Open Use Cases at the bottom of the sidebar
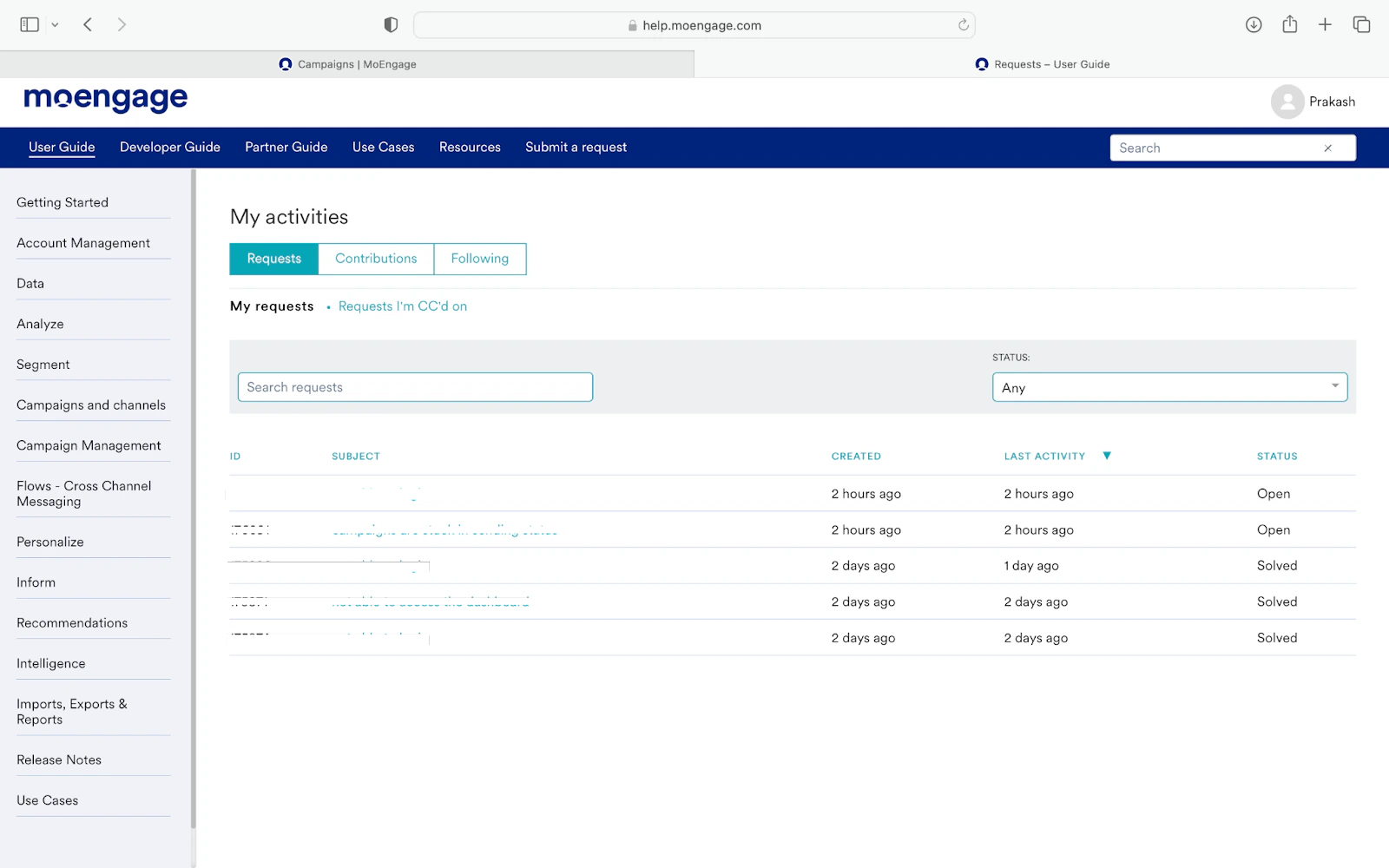Screen dimensions: 1389x868 48,800
